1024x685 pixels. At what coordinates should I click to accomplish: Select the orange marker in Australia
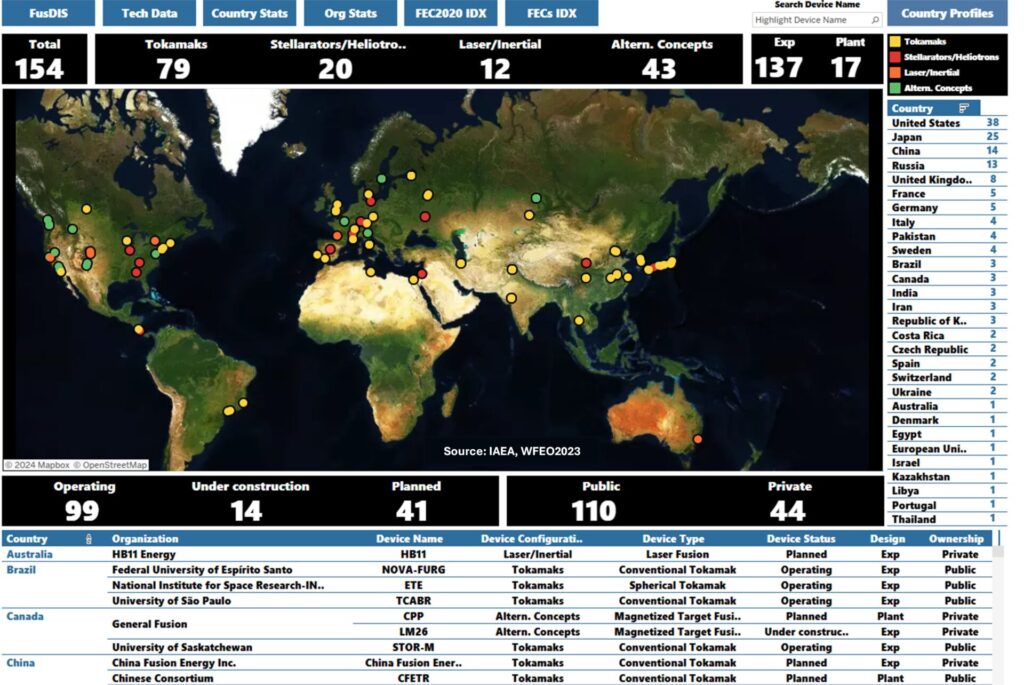tap(697, 439)
